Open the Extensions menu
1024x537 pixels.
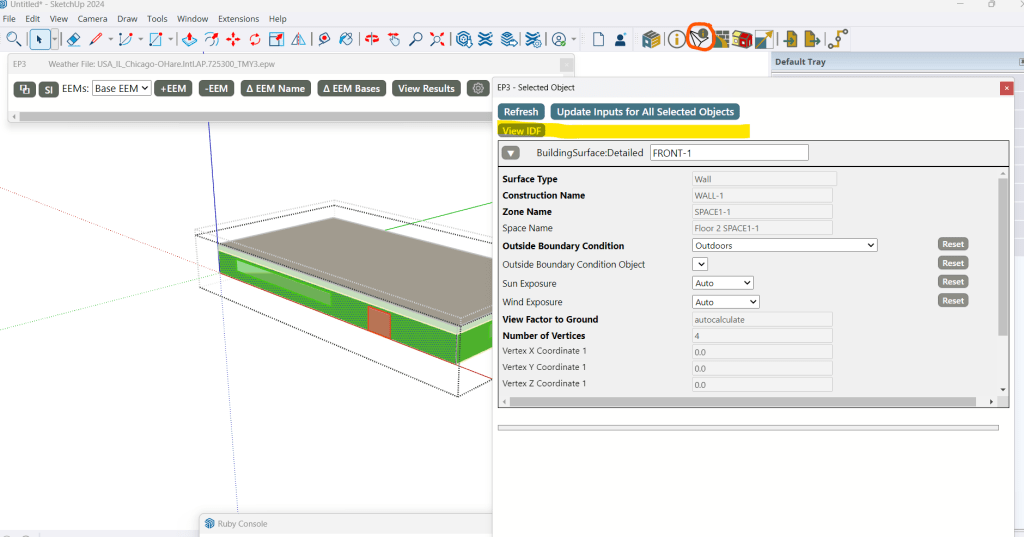[x=238, y=19]
